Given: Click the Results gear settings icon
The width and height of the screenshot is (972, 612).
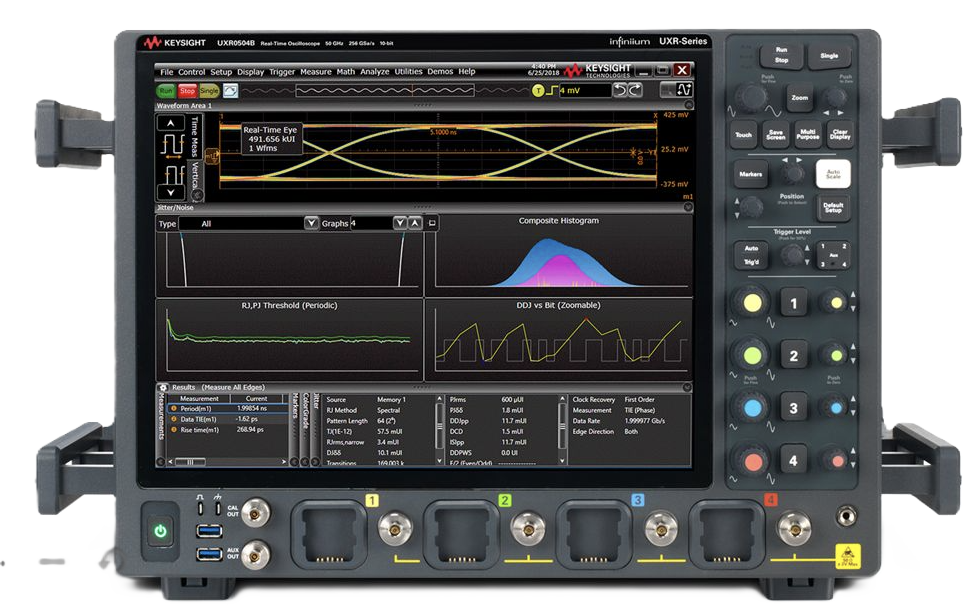Looking at the screenshot, I should pos(162,386).
